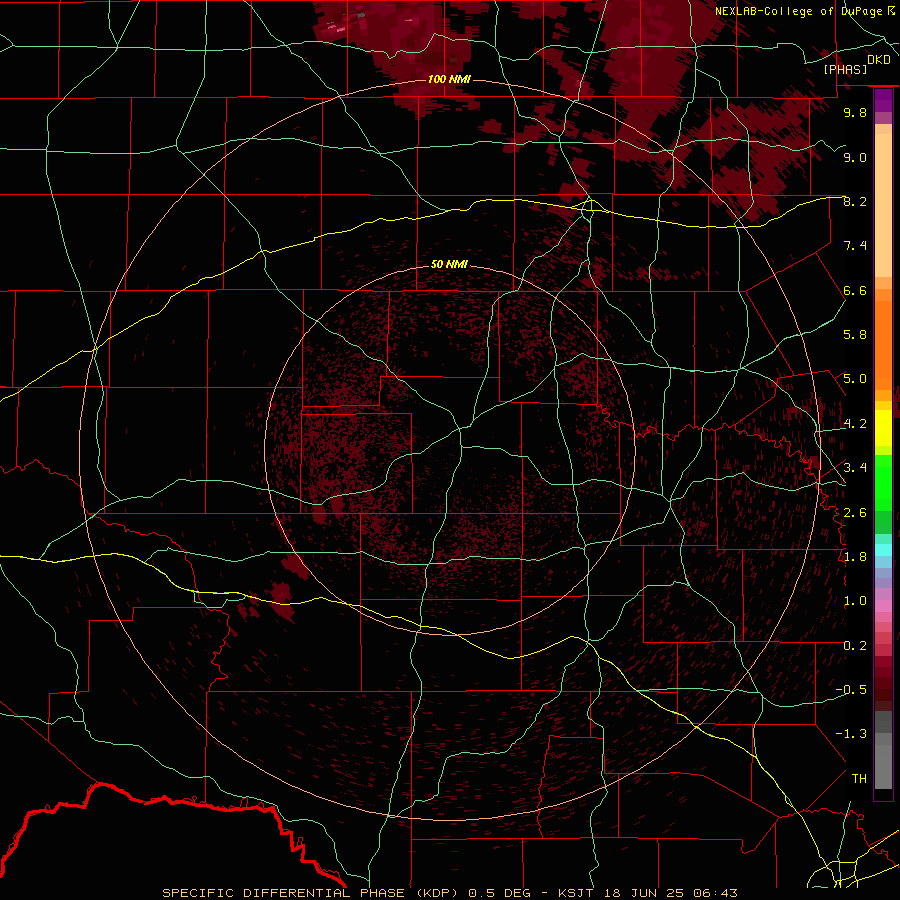Click the 9.8 scale value

pos(855,112)
